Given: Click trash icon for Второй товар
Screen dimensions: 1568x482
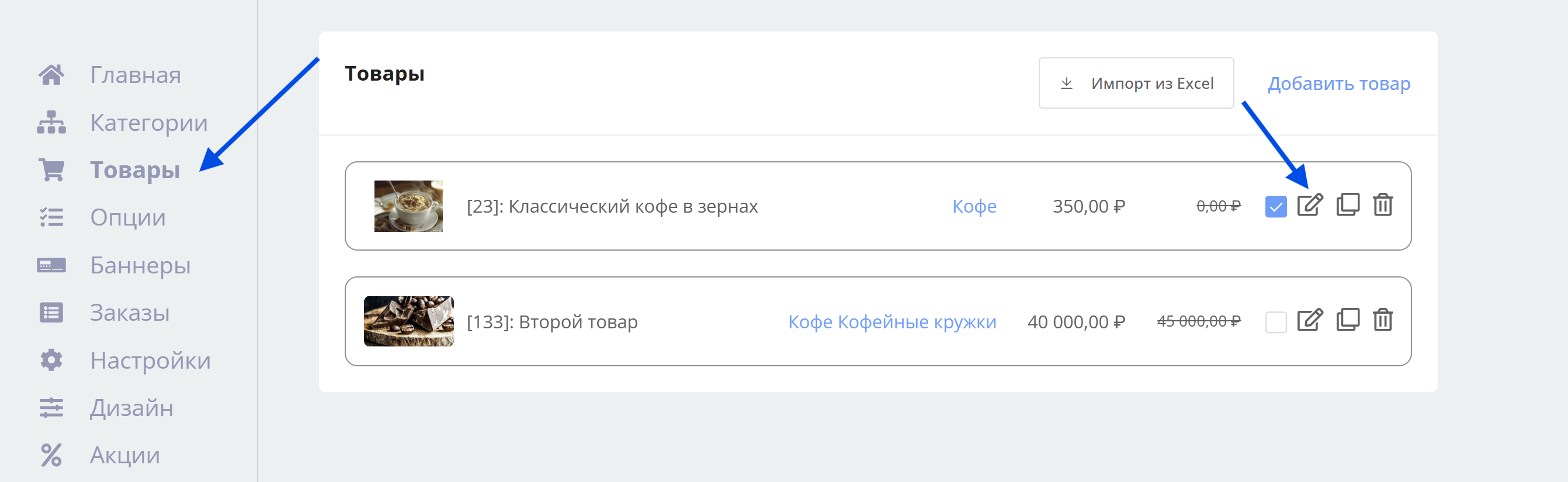Looking at the screenshot, I should point(1382,321).
